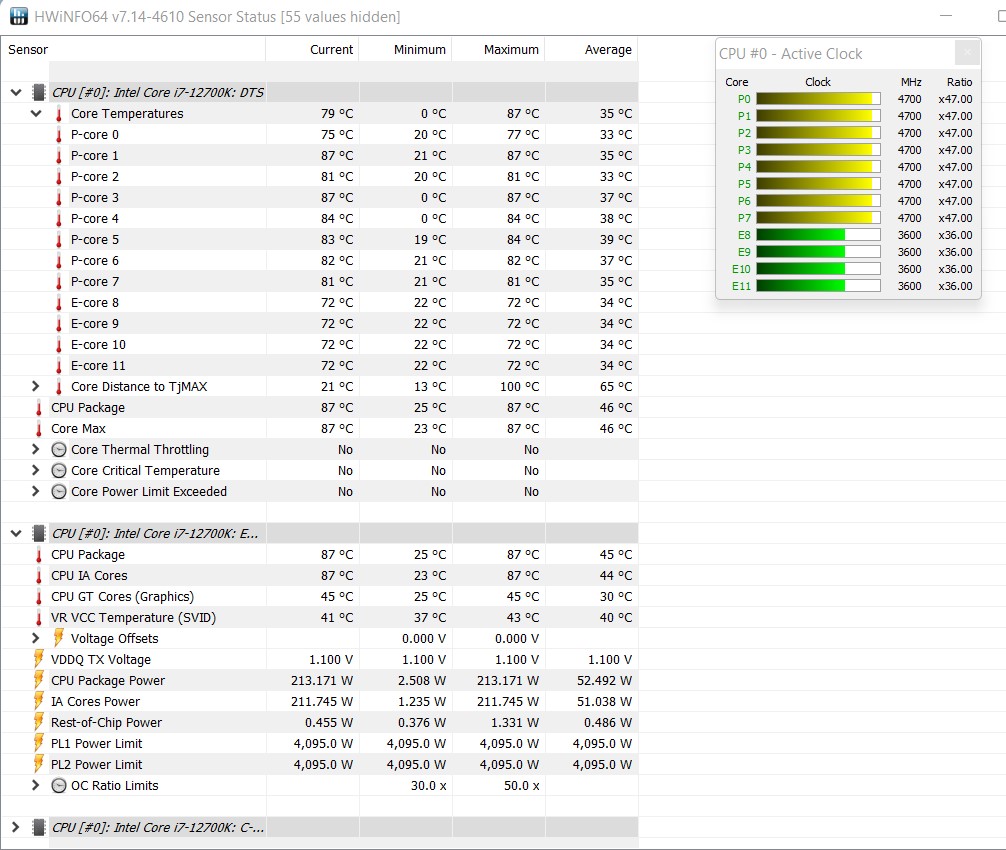The image size is (1006, 850).
Task: Click the clock icon beside Core Power Limit Exceeded
Action: (x=58, y=492)
